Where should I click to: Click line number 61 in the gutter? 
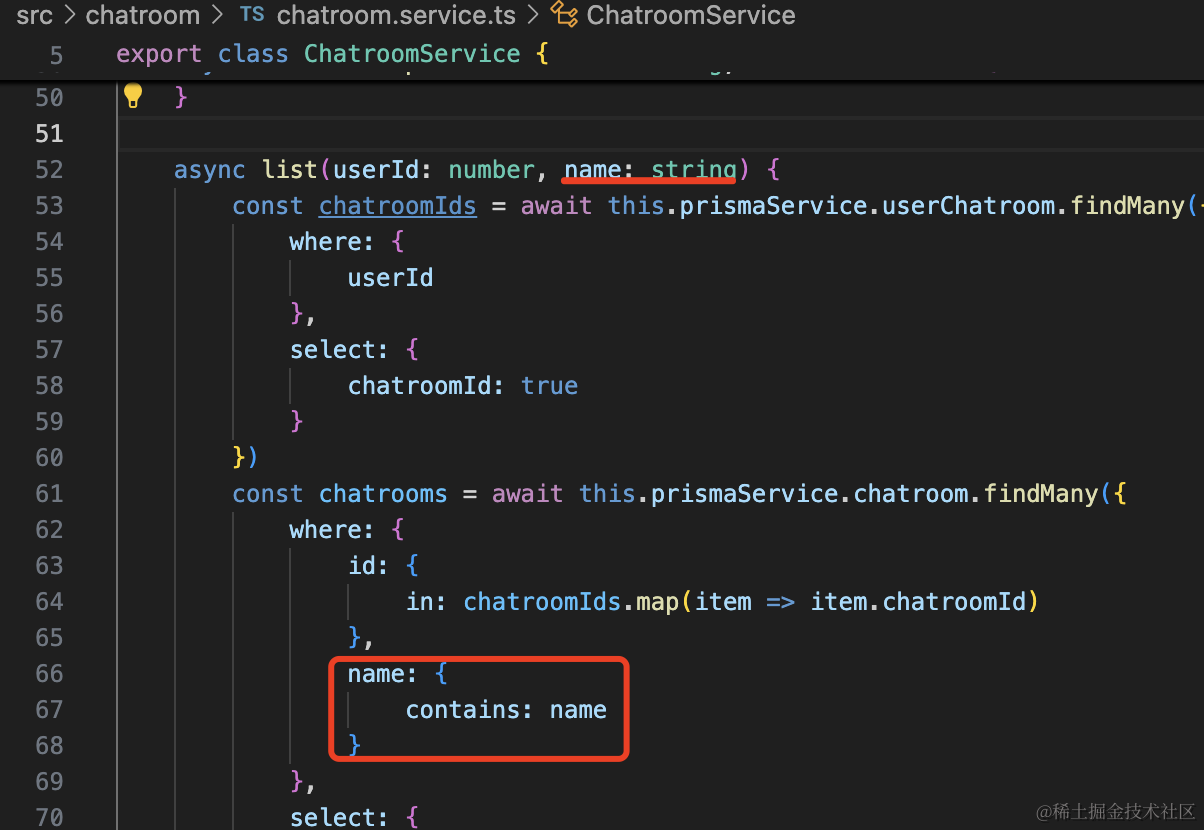[49, 494]
